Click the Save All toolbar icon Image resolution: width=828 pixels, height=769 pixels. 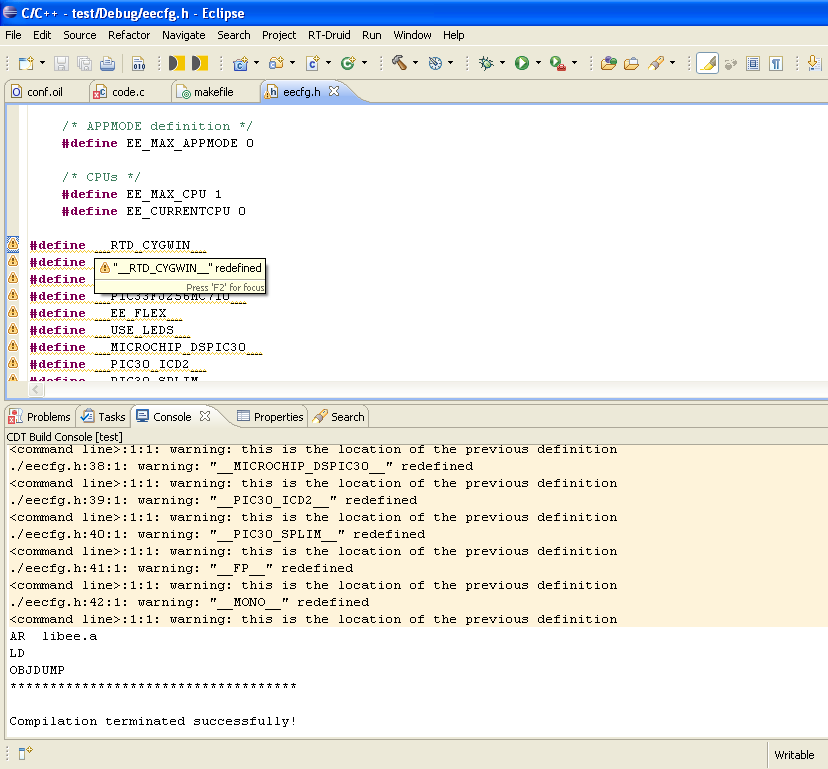click(x=84, y=63)
